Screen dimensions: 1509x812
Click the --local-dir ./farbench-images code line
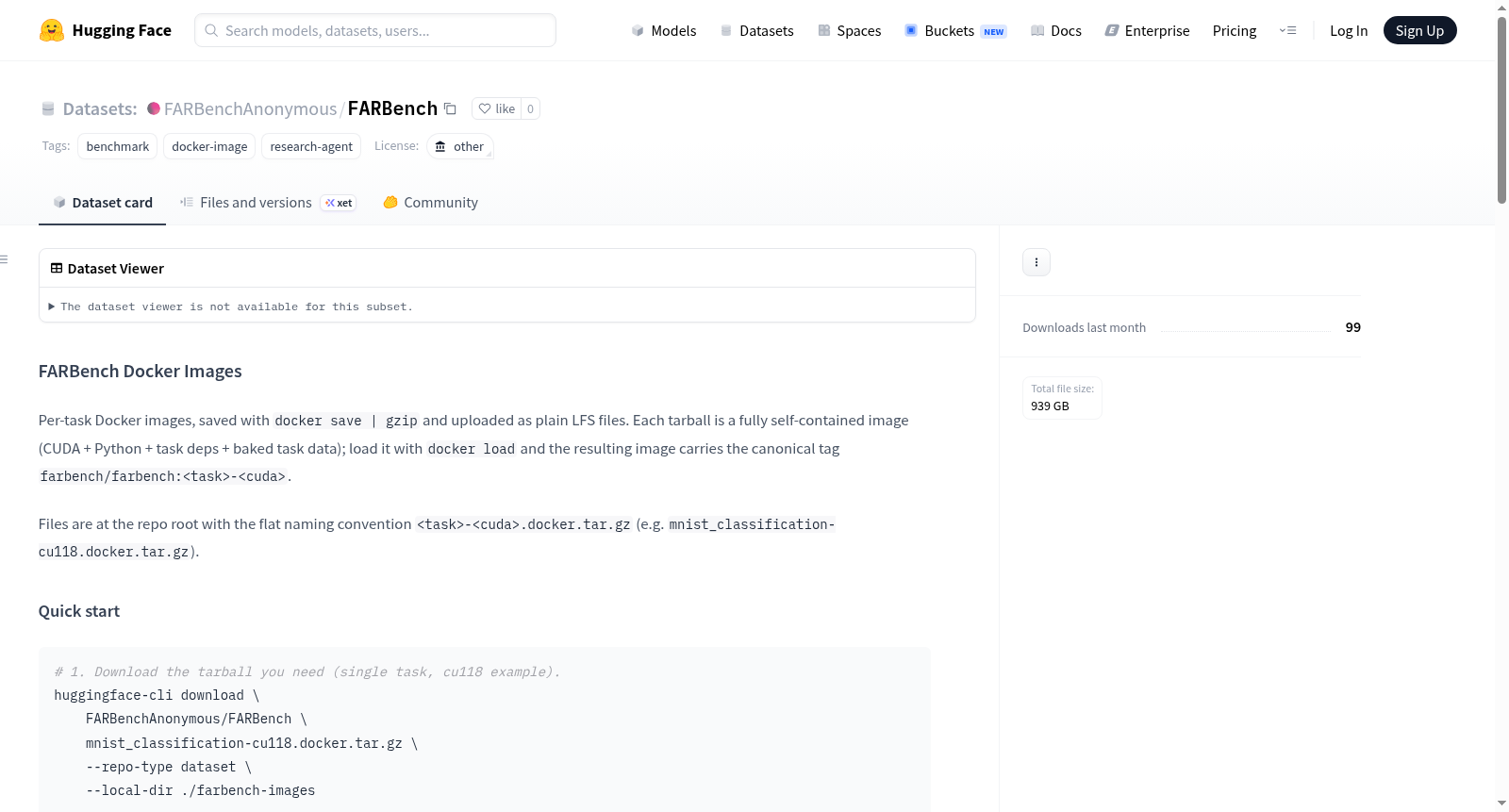click(x=201, y=790)
